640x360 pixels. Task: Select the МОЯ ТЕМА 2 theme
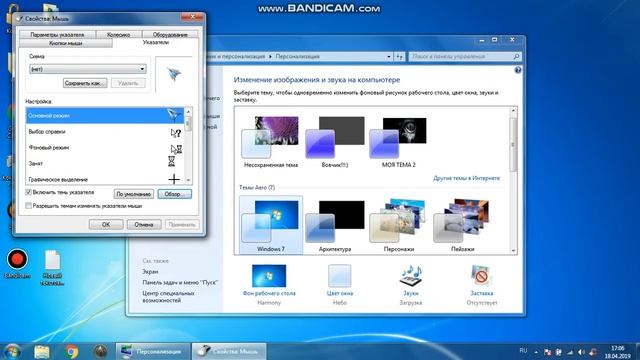coord(398,142)
